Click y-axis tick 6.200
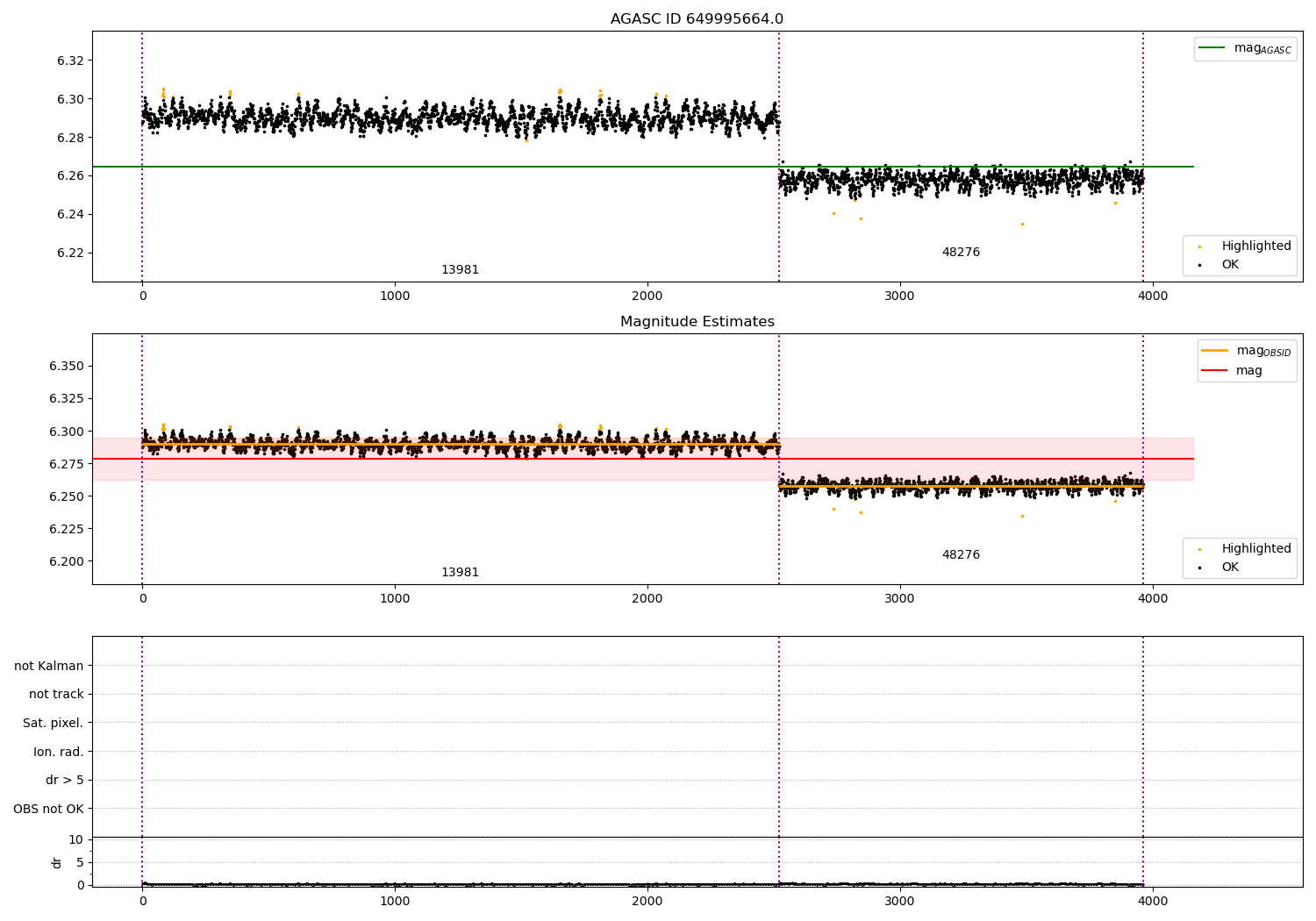The height and width of the screenshot is (921, 1316). (67, 561)
